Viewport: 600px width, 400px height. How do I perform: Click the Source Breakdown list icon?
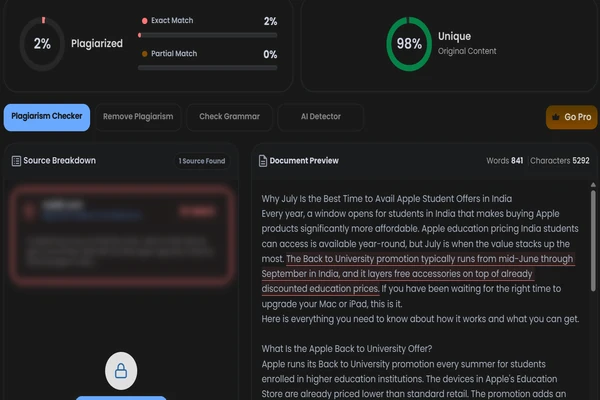coord(16,161)
